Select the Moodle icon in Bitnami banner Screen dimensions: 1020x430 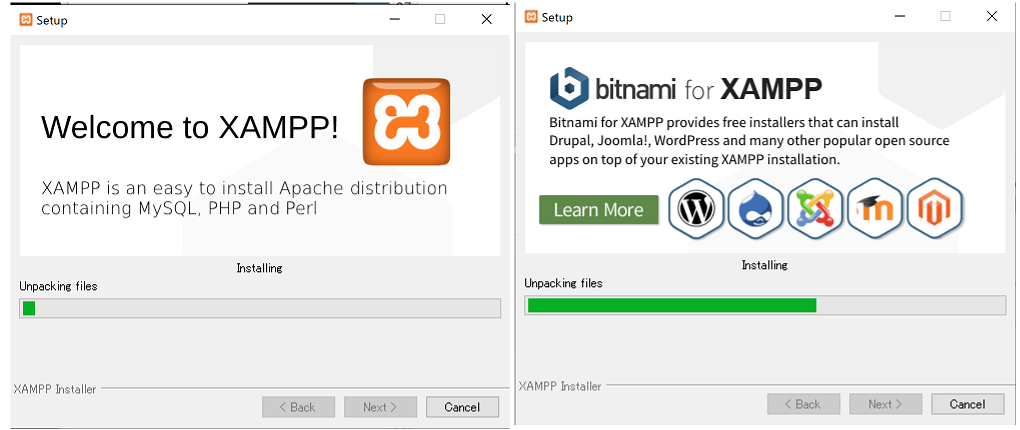point(875,209)
